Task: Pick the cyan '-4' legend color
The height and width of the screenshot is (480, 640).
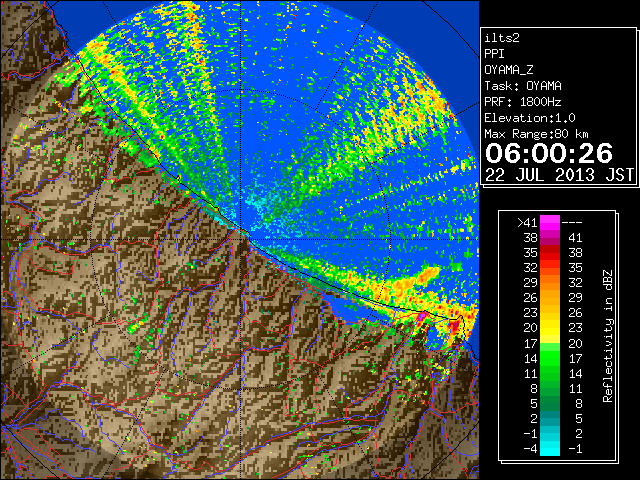Action: click(550, 449)
